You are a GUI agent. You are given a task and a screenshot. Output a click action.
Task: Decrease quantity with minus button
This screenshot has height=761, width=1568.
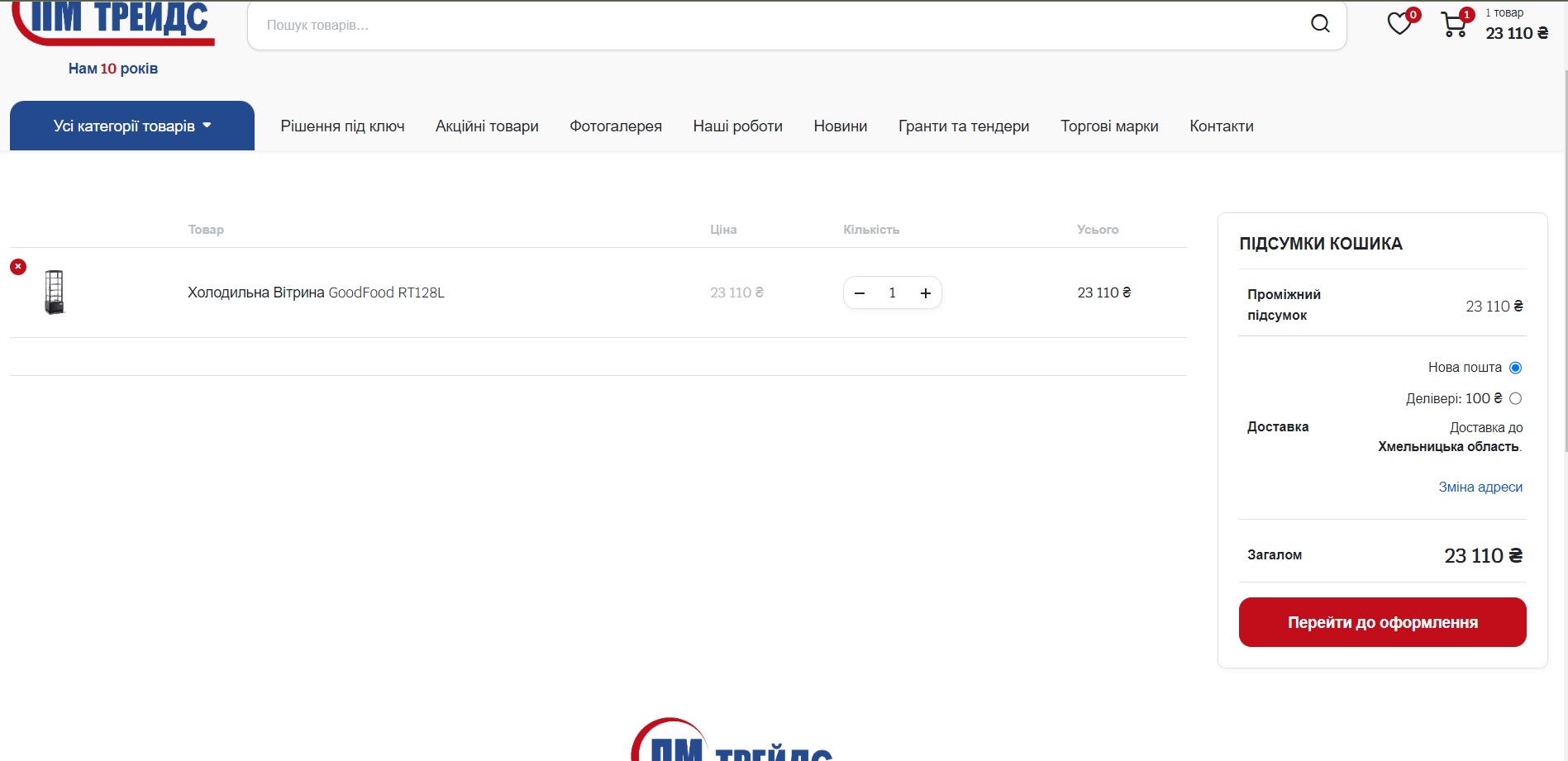(860, 293)
